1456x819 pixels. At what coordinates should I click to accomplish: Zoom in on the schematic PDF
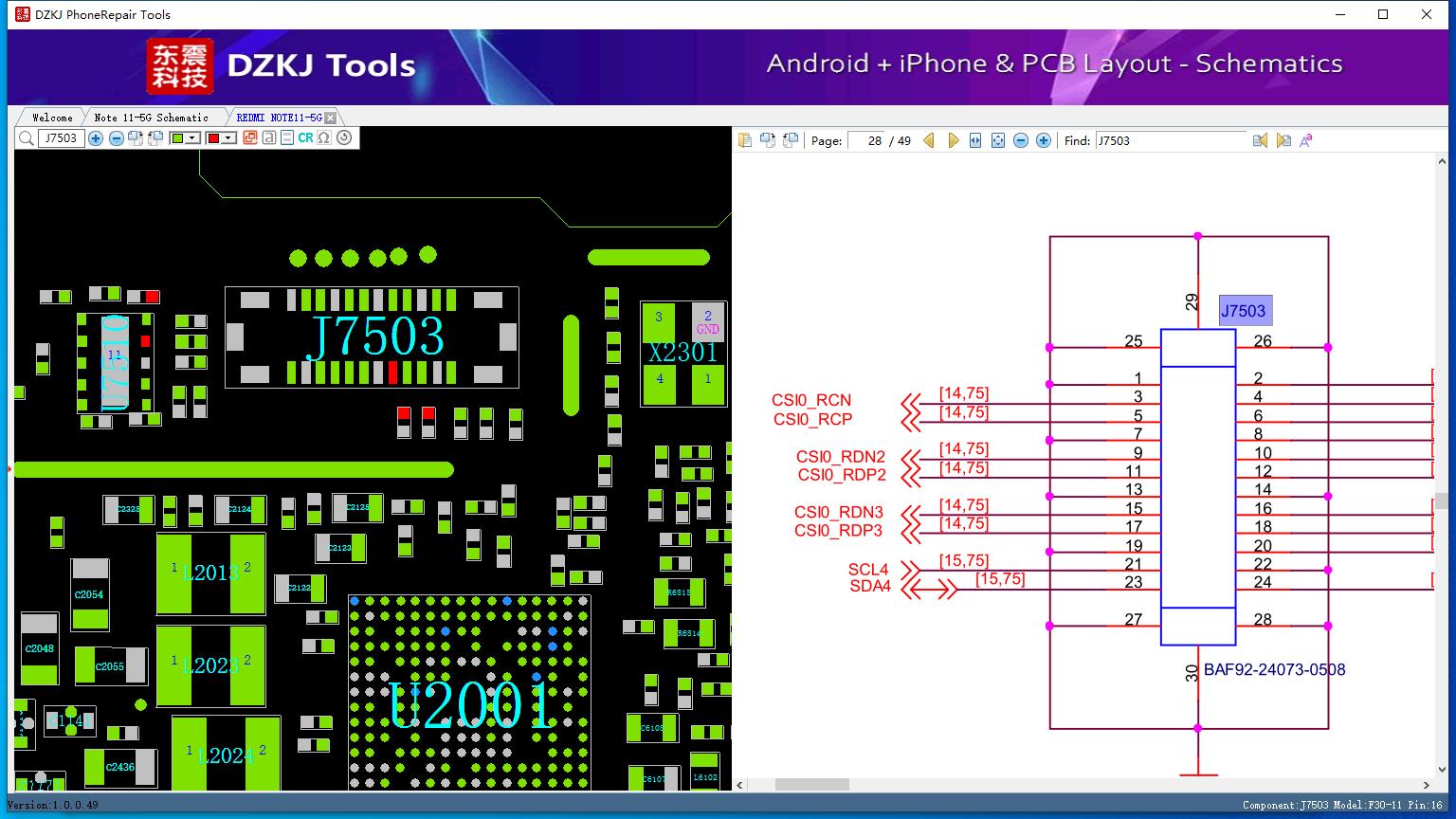click(1044, 140)
